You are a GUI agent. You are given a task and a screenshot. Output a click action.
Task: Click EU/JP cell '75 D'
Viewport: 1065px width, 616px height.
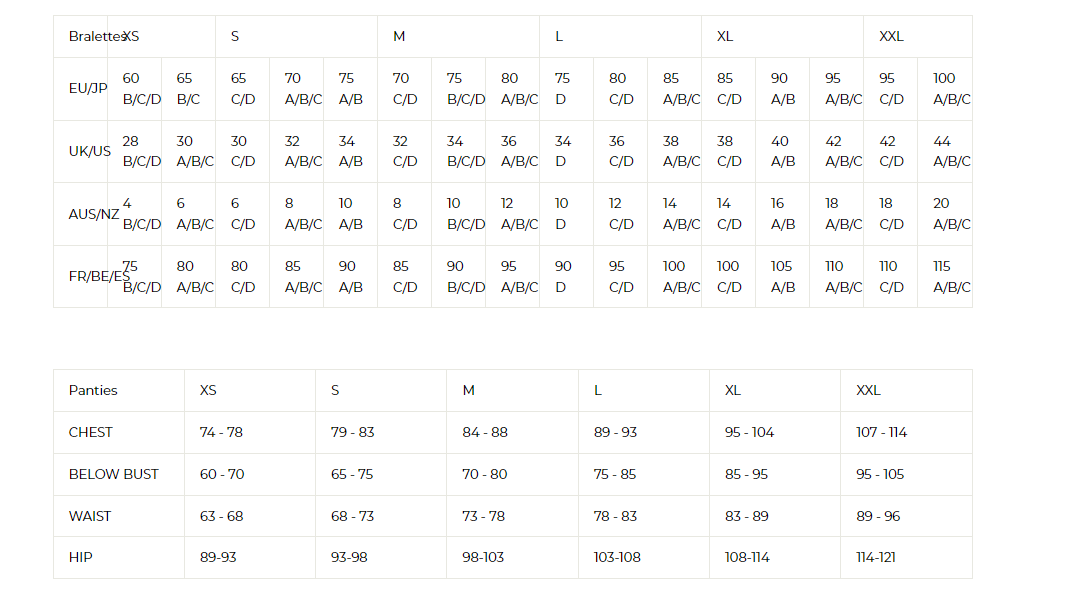[566, 89]
